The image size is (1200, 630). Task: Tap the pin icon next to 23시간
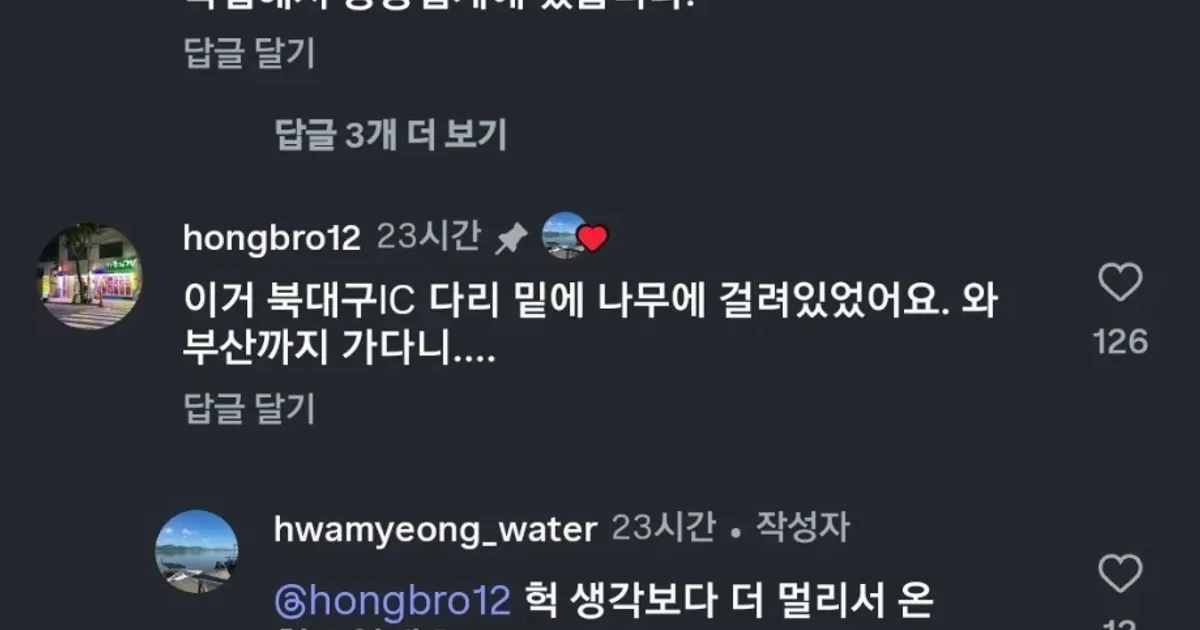tap(511, 238)
